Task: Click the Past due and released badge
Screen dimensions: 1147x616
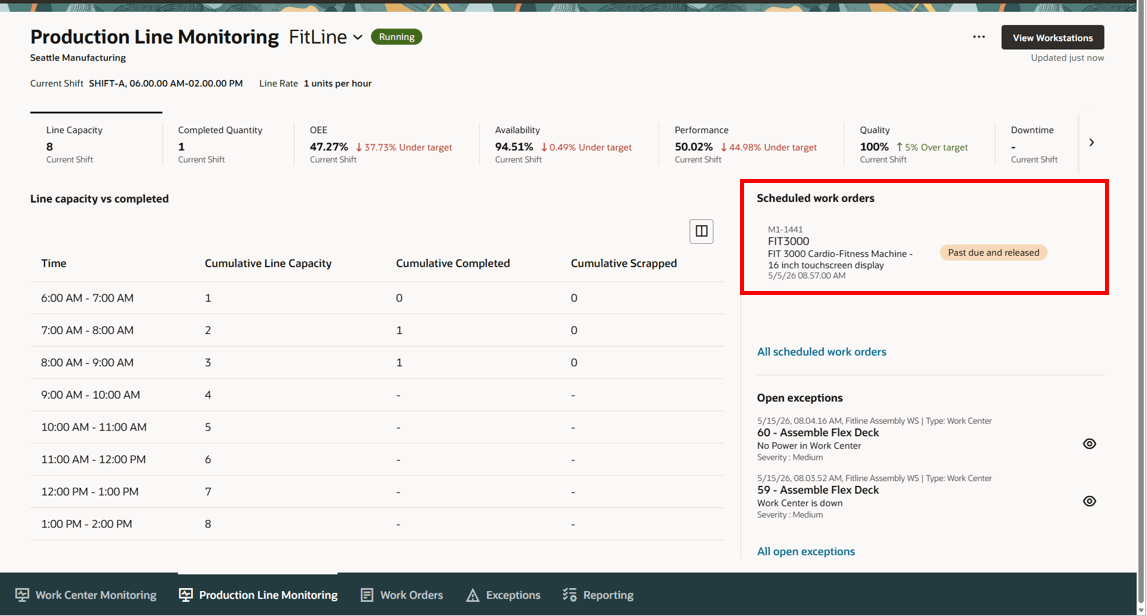Action: (993, 252)
